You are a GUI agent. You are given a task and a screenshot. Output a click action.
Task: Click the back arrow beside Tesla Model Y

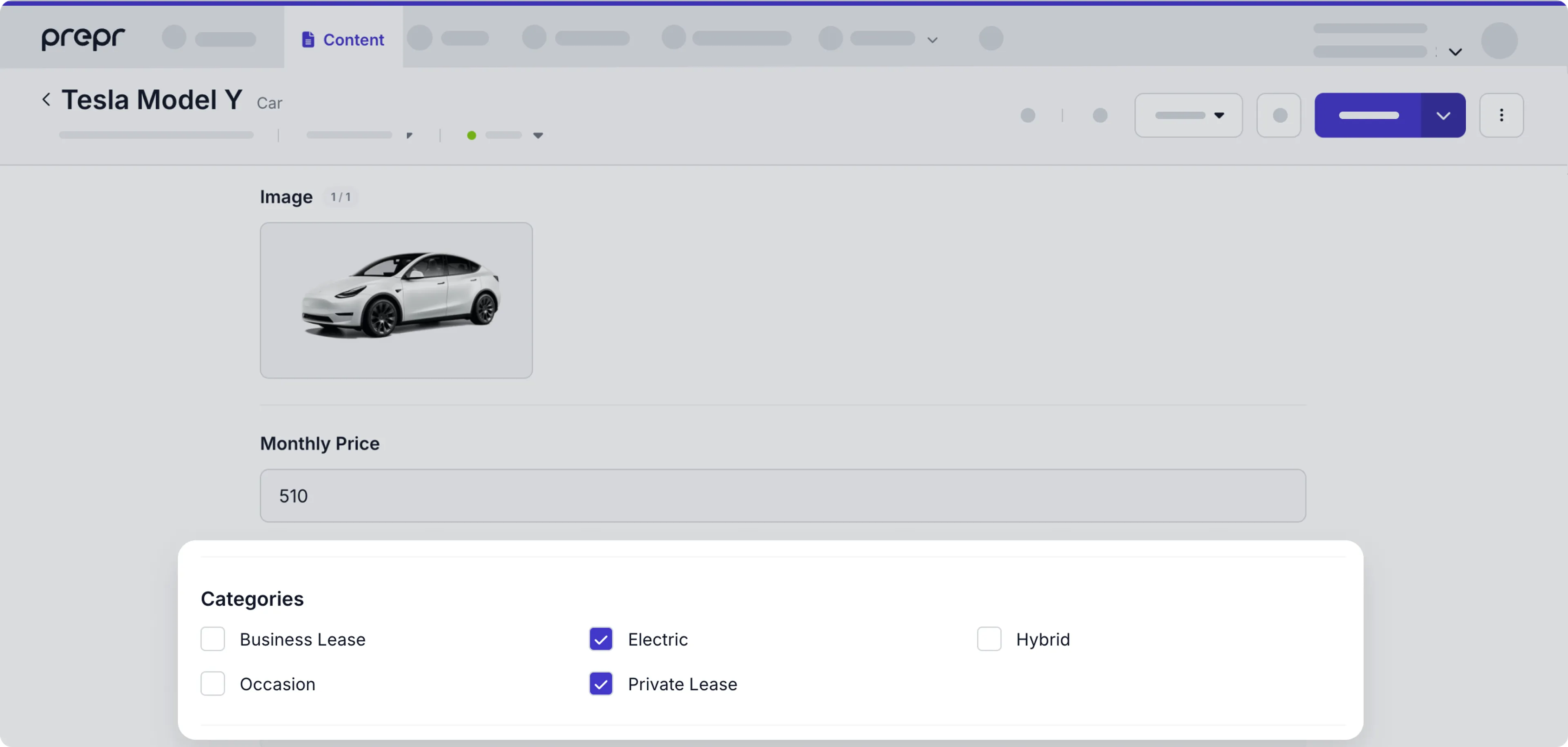point(46,100)
